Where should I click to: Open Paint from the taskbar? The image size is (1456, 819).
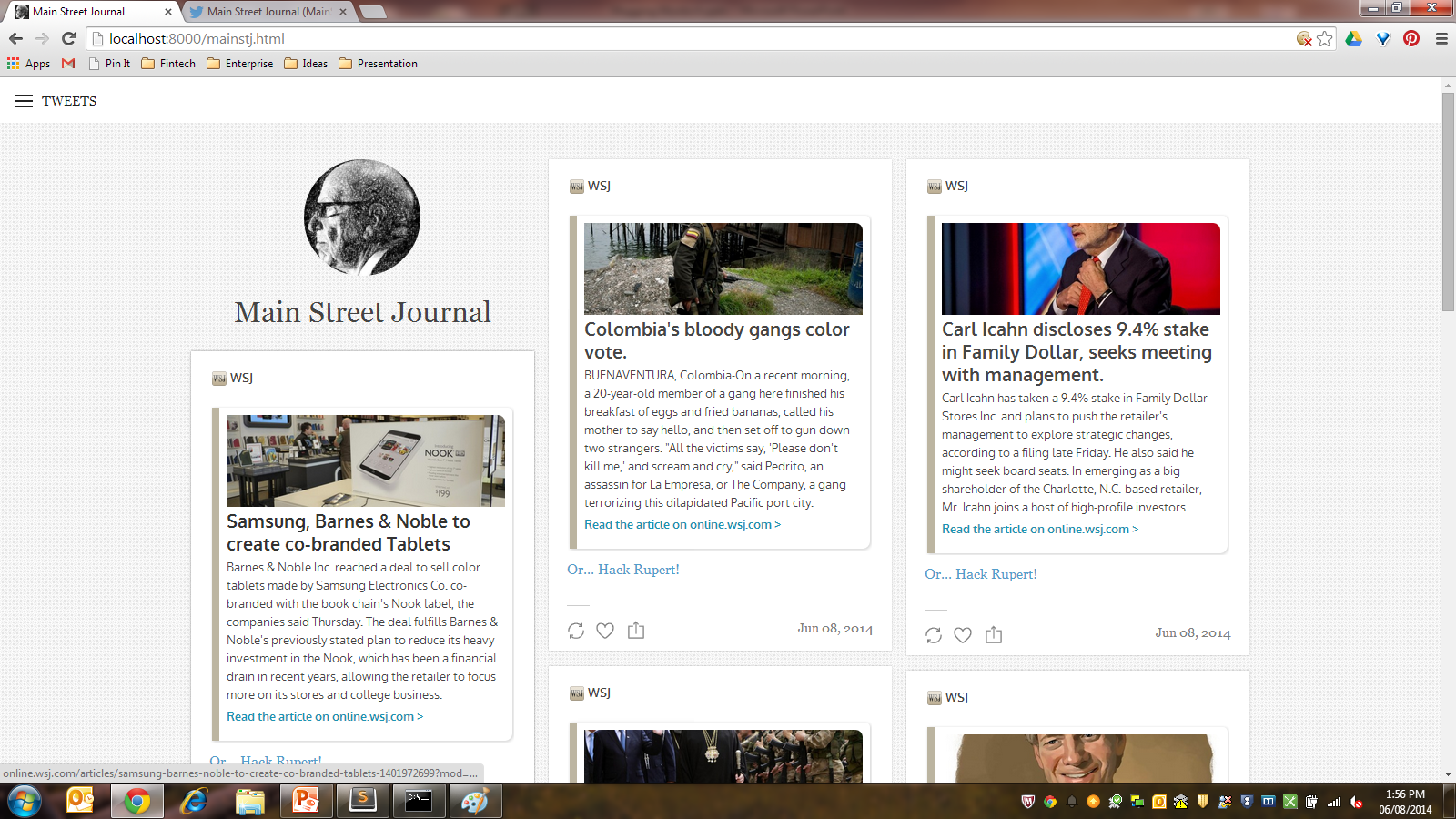[x=475, y=802]
